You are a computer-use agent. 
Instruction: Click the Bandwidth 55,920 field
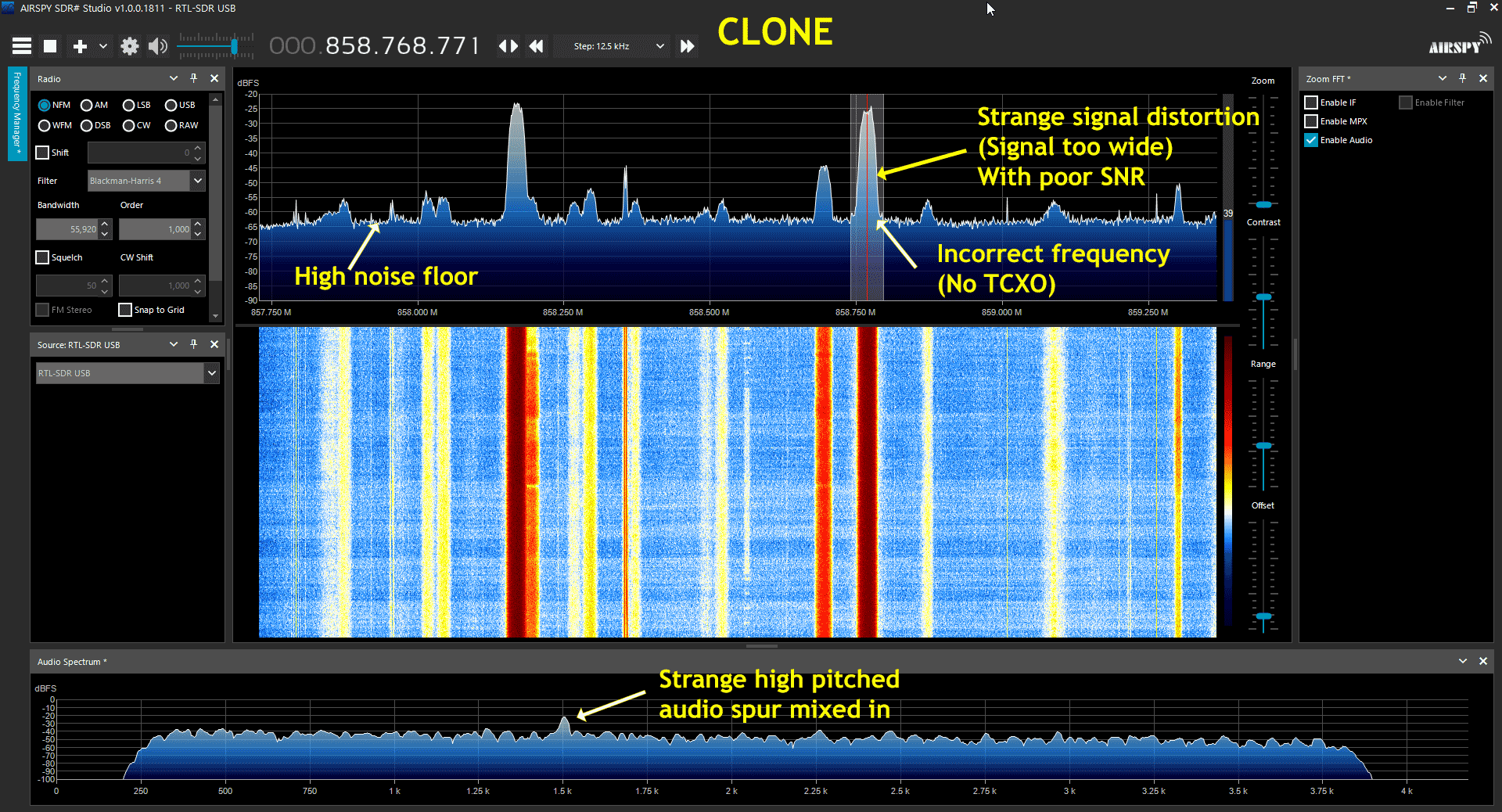(x=67, y=229)
